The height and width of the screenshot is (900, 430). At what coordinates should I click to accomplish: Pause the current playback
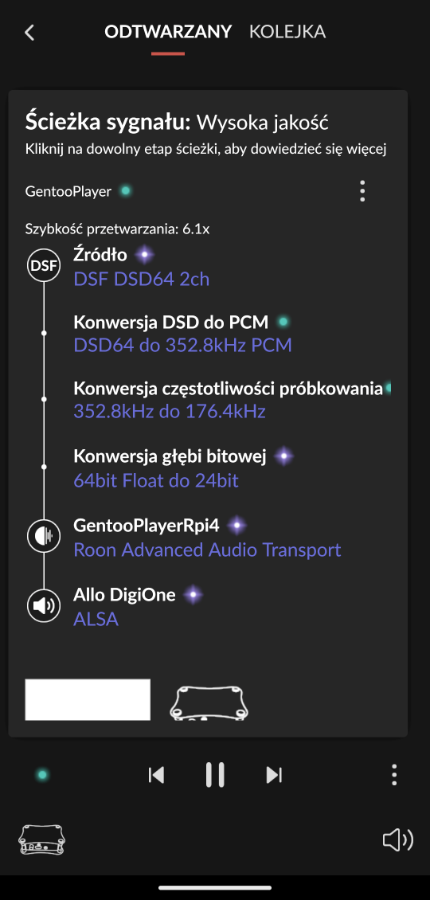pos(215,775)
